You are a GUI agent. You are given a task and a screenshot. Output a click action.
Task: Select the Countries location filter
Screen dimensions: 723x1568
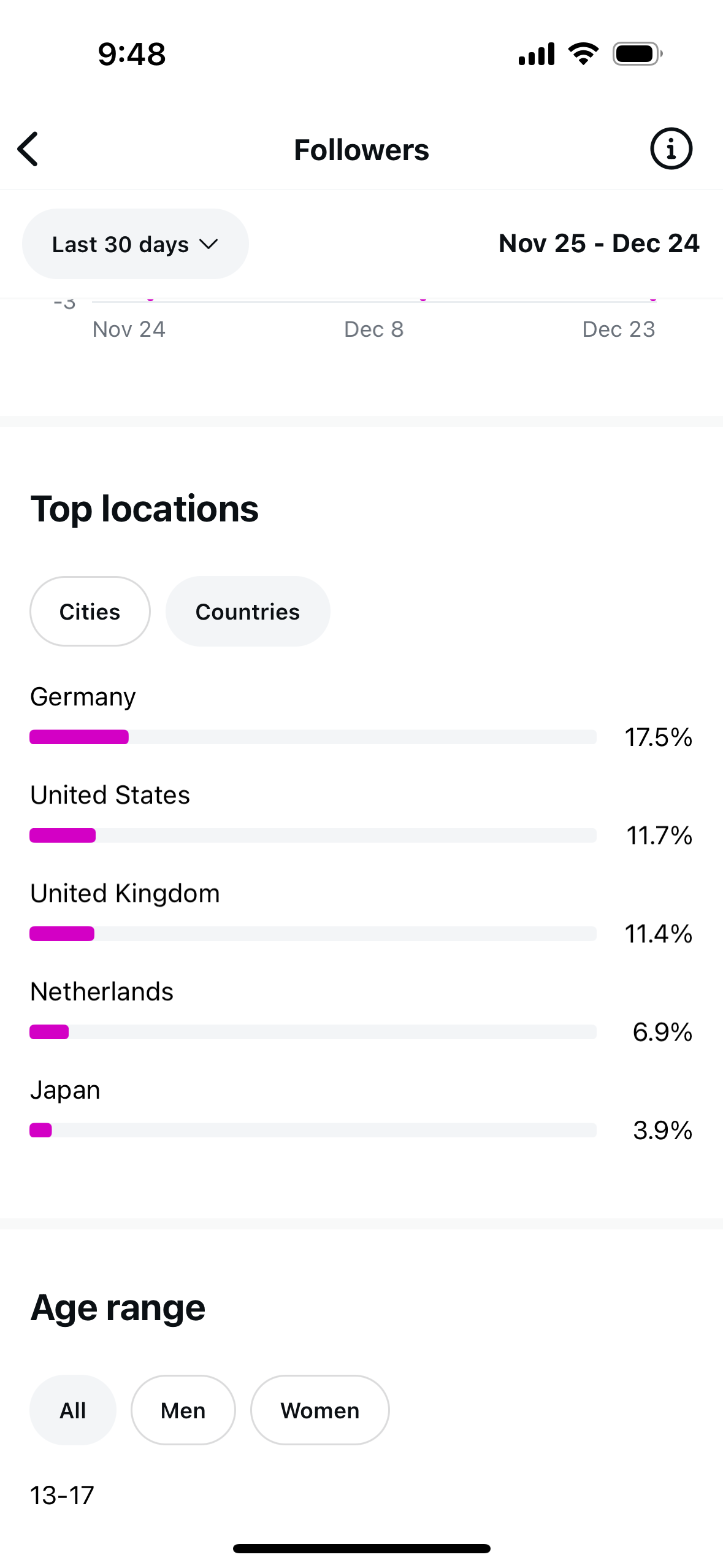click(248, 612)
